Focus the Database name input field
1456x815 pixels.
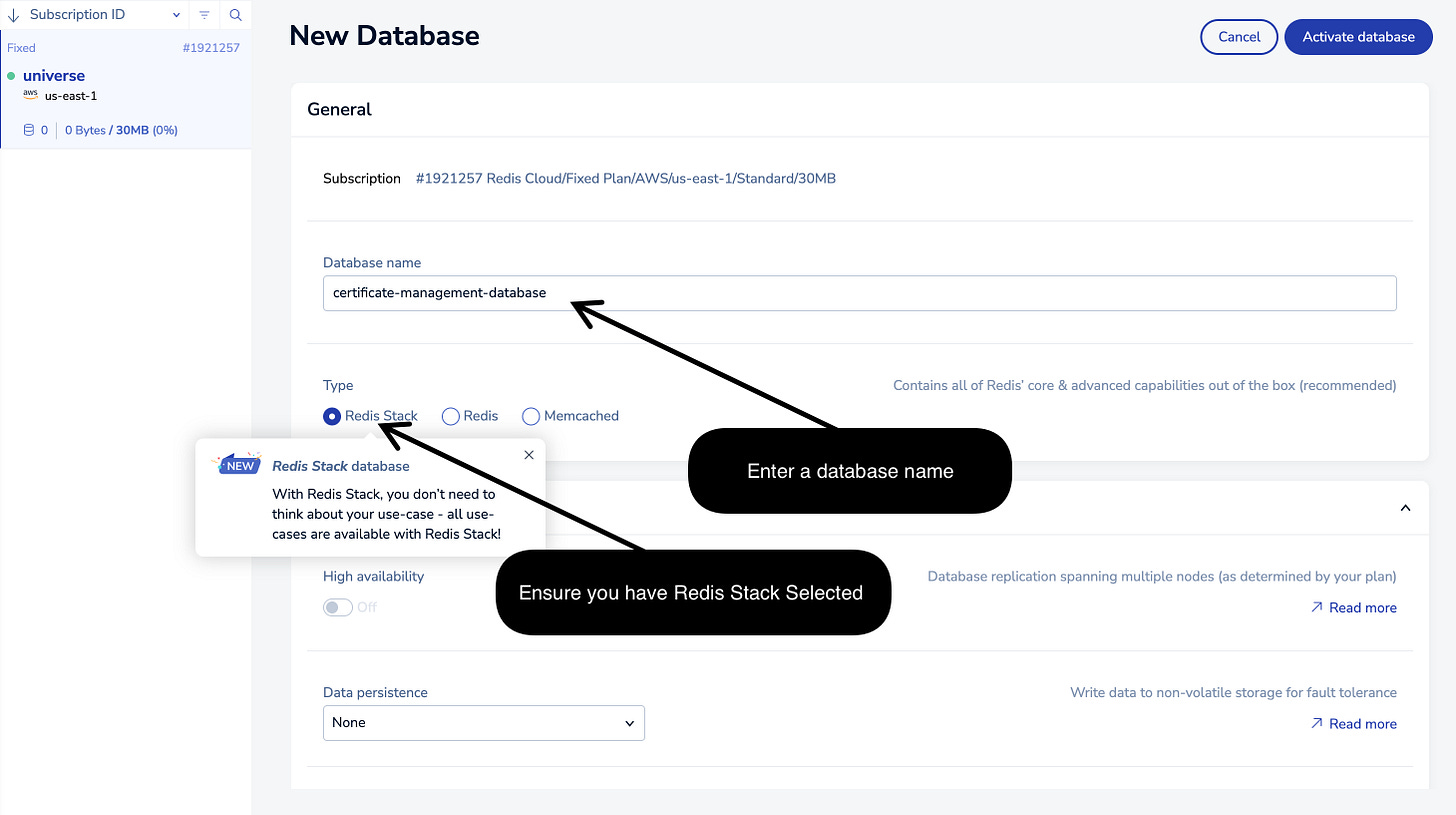[859, 293]
